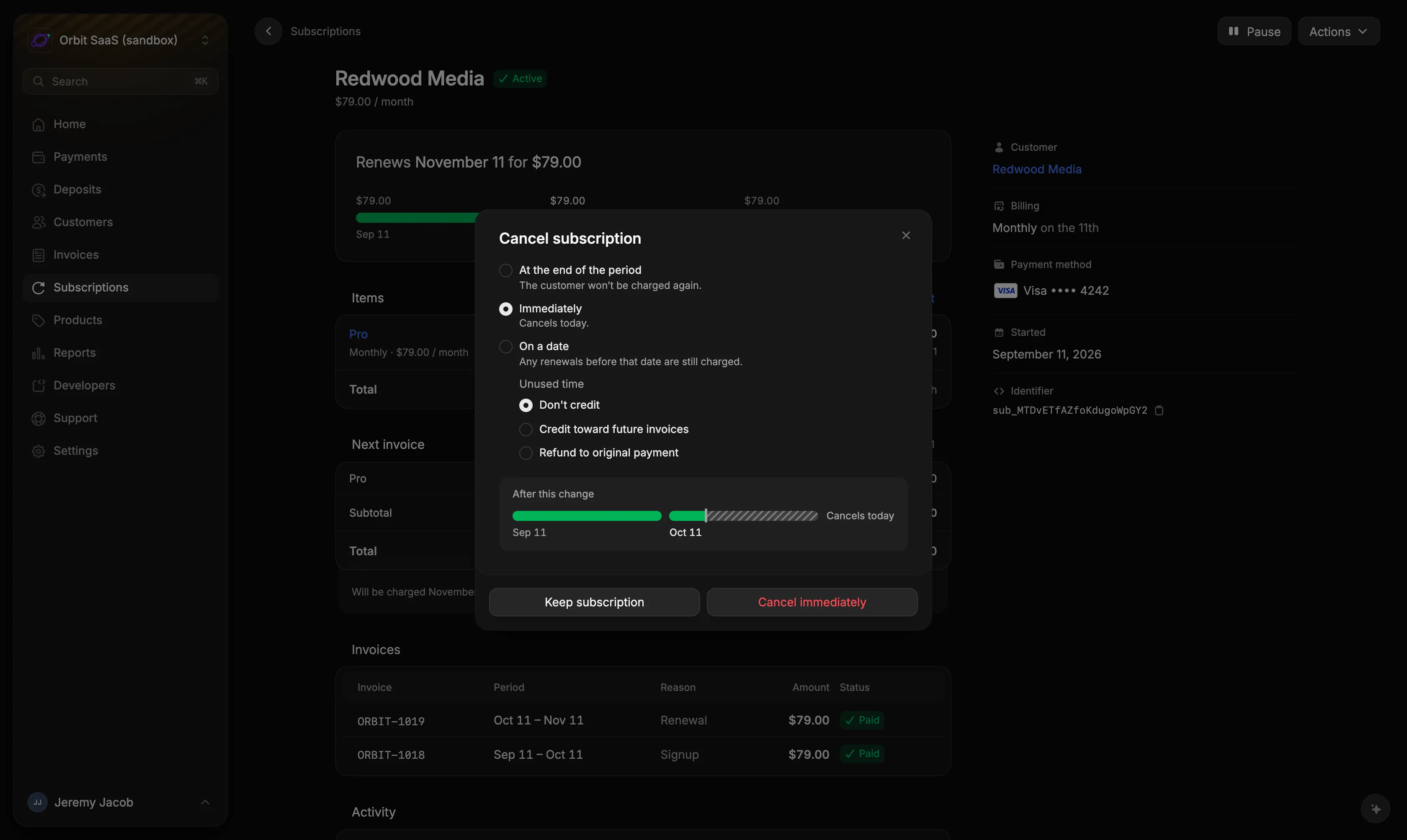The width and height of the screenshot is (1407, 840).
Task: Click Keep subscription button
Action: point(594,602)
